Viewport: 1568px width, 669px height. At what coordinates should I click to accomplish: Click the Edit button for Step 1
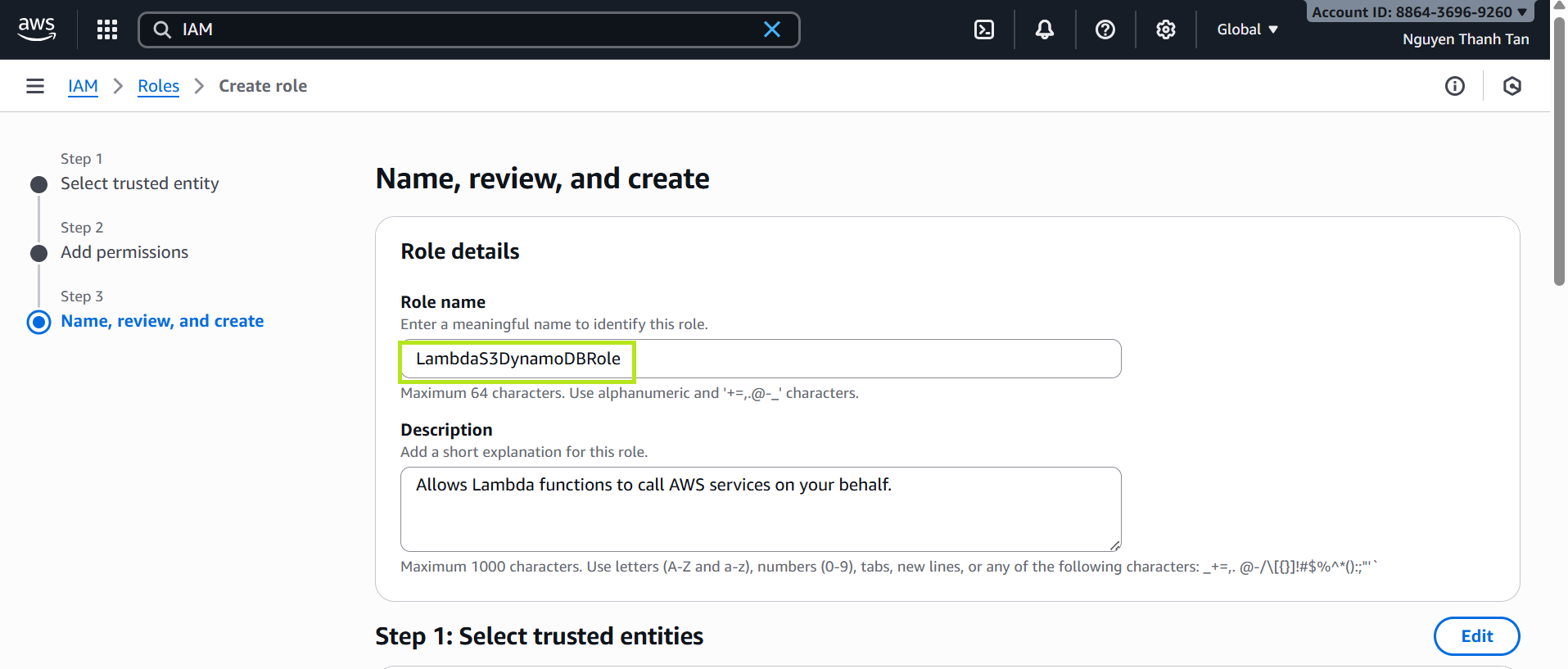click(1476, 636)
